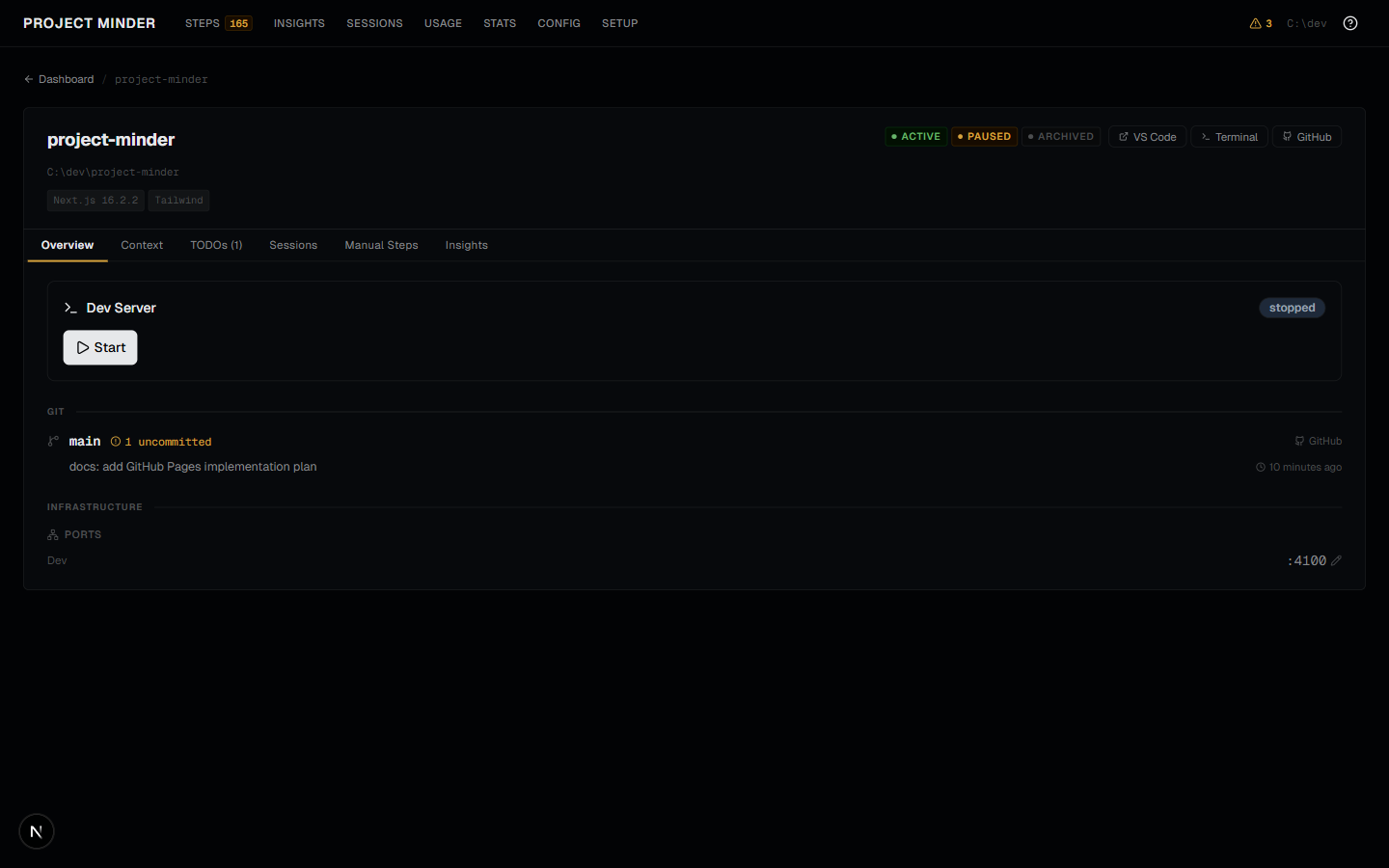
Task: Switch to the Manual Steps tab
Action: pos(381,245)
